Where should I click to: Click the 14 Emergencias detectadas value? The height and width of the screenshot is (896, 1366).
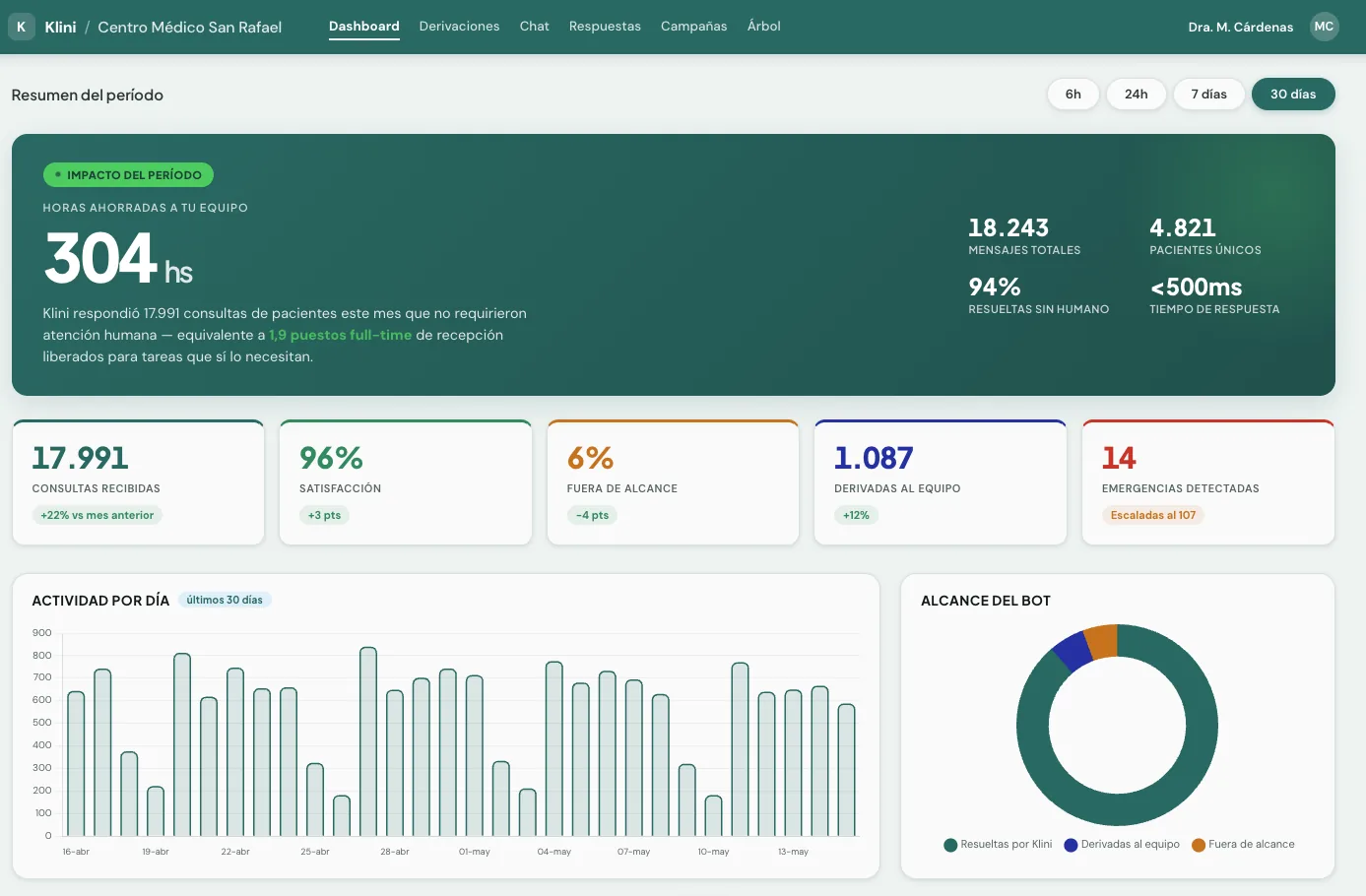1119,459
